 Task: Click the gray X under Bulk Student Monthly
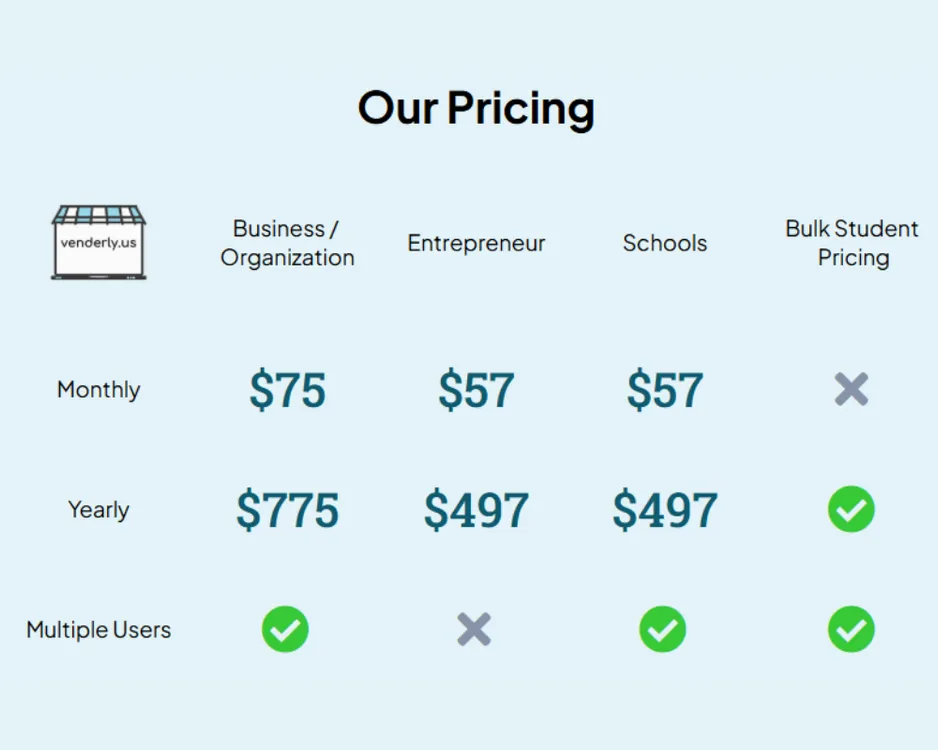click(851, 389)
